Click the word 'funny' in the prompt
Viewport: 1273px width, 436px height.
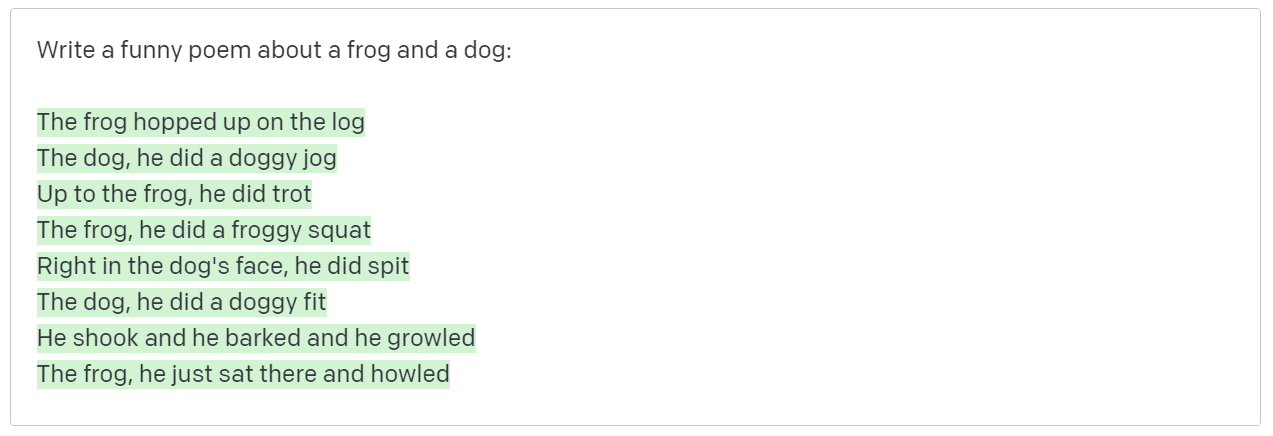(x=149, y=50)
